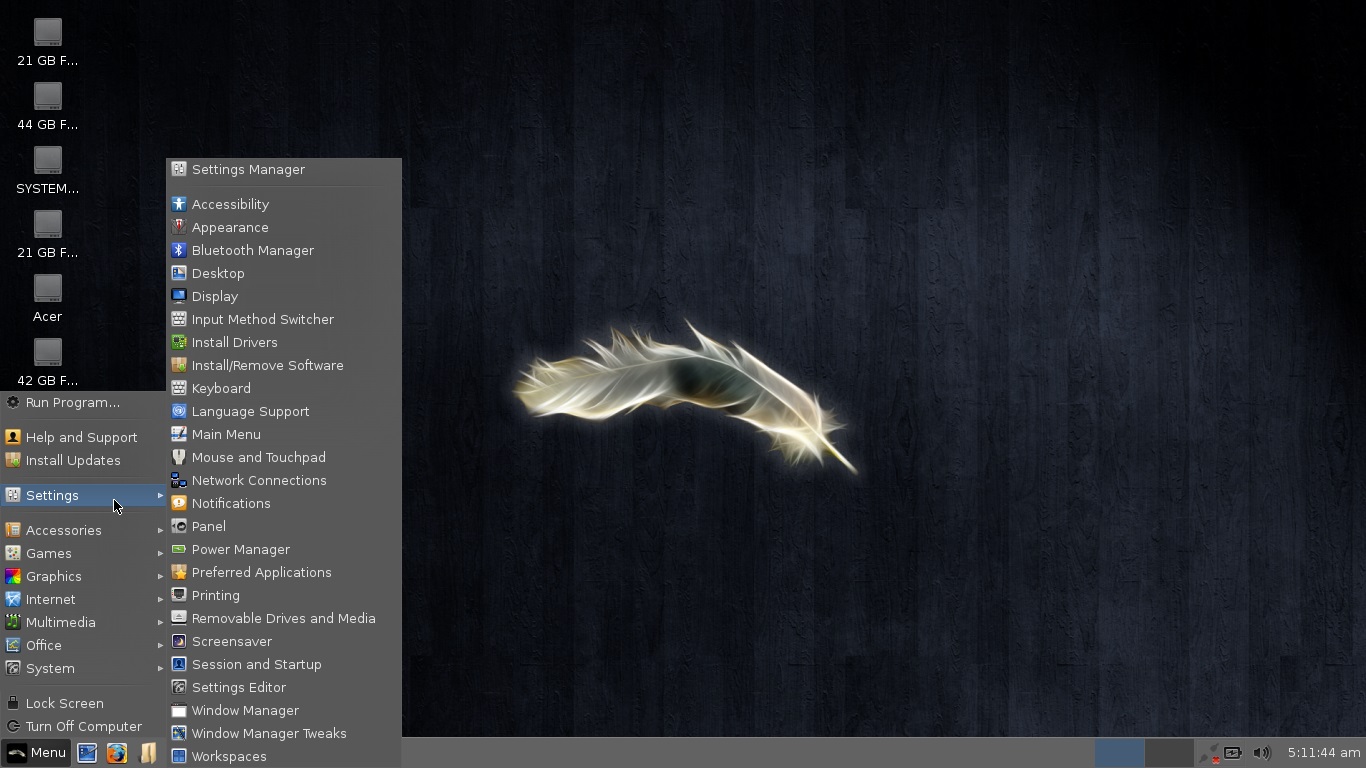Open the volume control tray icon

coord(1261,753)
